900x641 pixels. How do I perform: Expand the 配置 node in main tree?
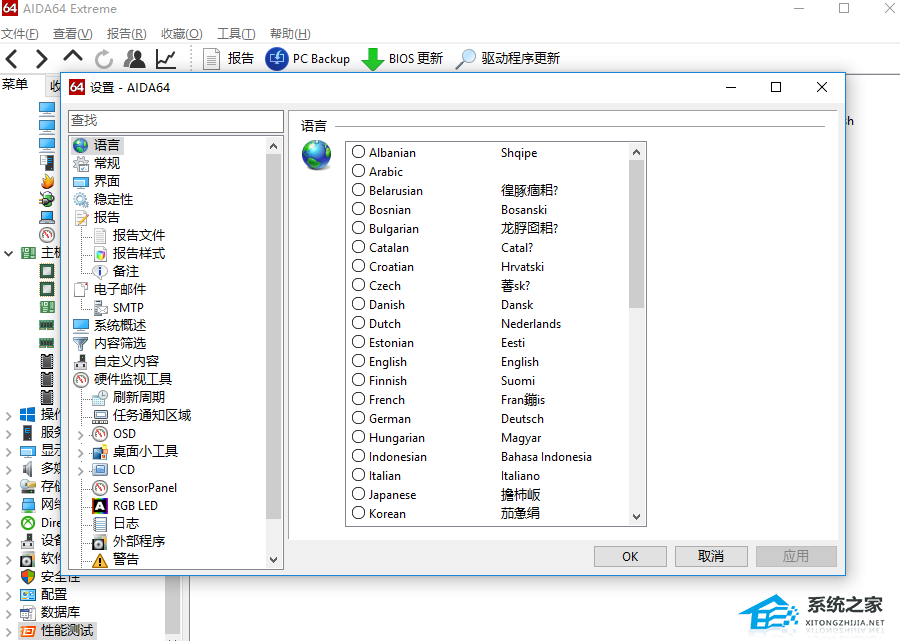pyautogui.click(x=9, y=595)
